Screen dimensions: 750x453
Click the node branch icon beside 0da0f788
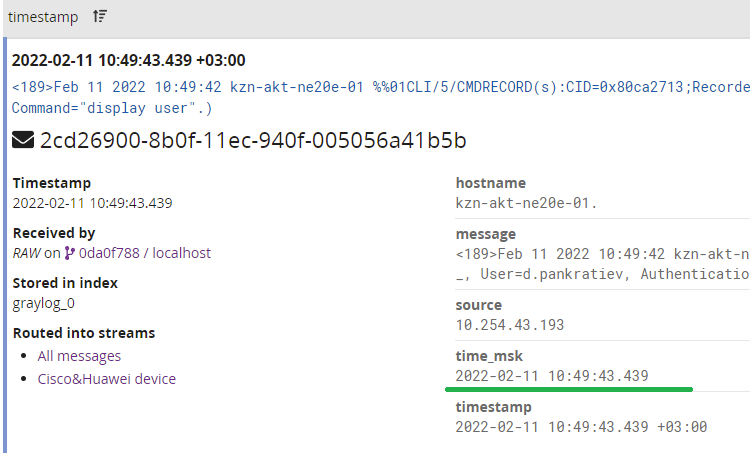pos(69,253)
